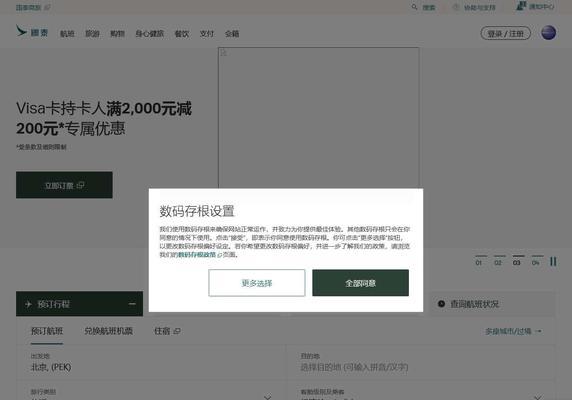Open the 住宿 accommodation tab
The width and height of the screenshot is (572, 400).
pos(167,331)
